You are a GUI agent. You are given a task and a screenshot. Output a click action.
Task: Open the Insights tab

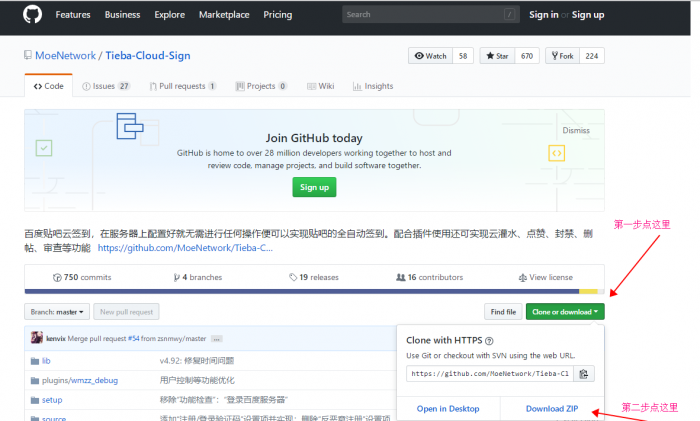point(372,87)
